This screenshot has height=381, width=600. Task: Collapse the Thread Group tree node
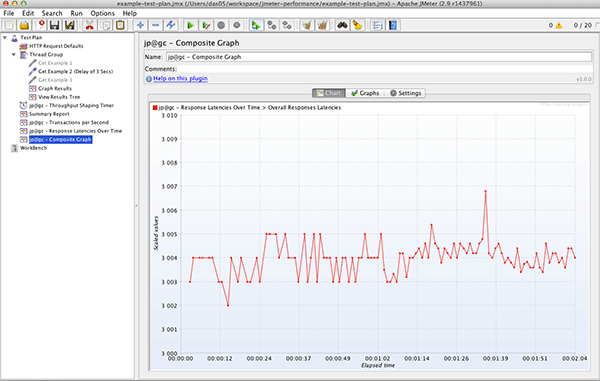coord(14,54)
